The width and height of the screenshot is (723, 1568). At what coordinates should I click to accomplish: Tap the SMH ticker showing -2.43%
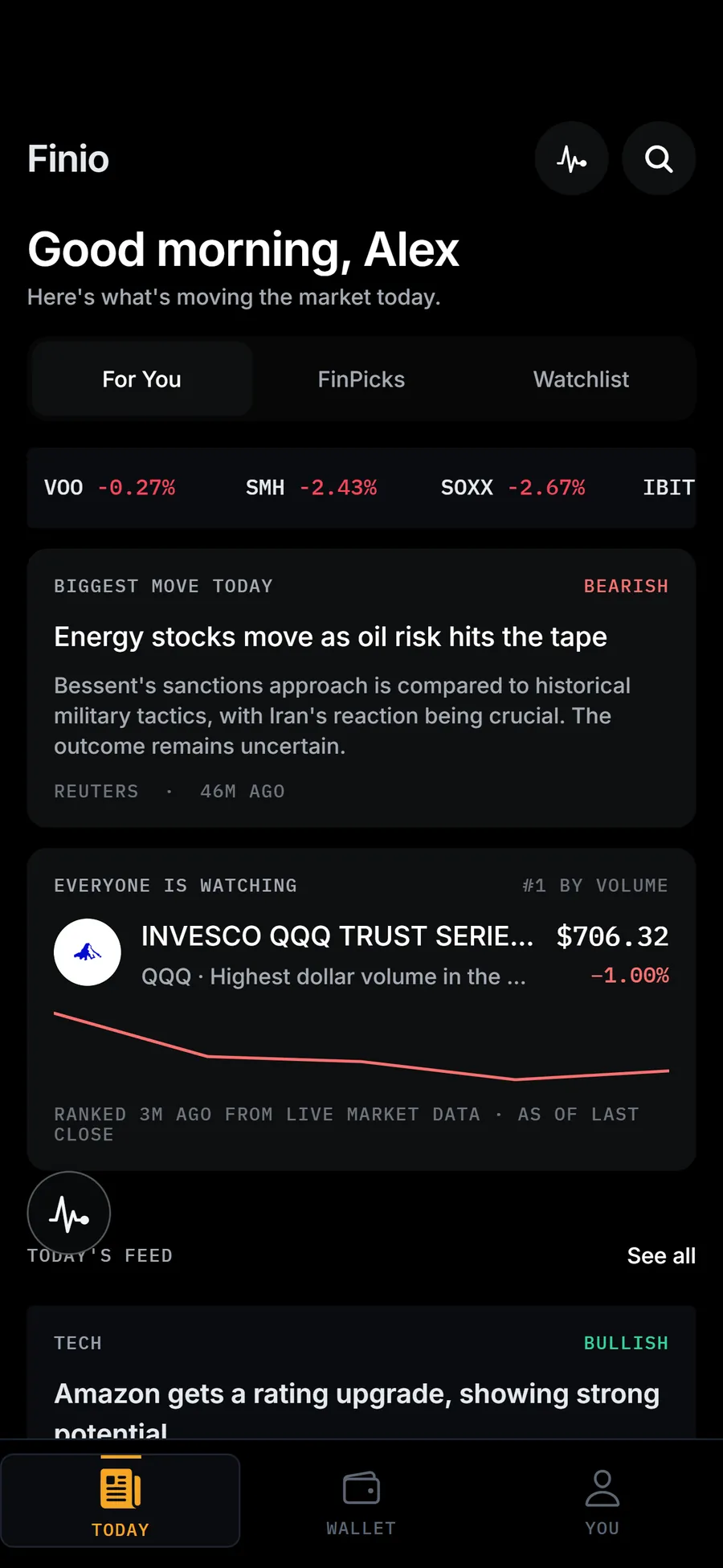311,488
